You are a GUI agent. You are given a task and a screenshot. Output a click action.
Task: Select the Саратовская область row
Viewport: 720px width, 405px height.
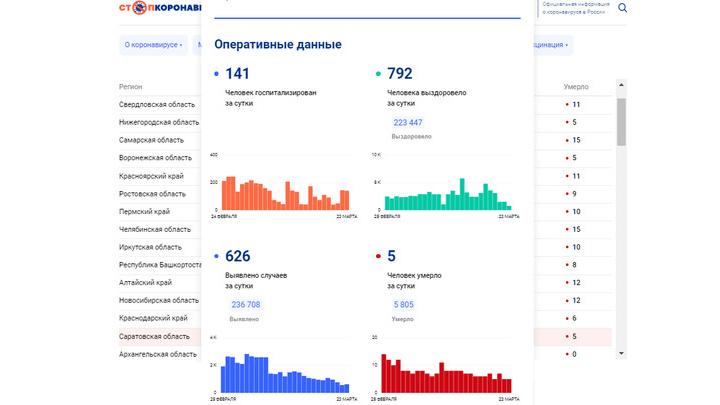click(x=154, y=336)
